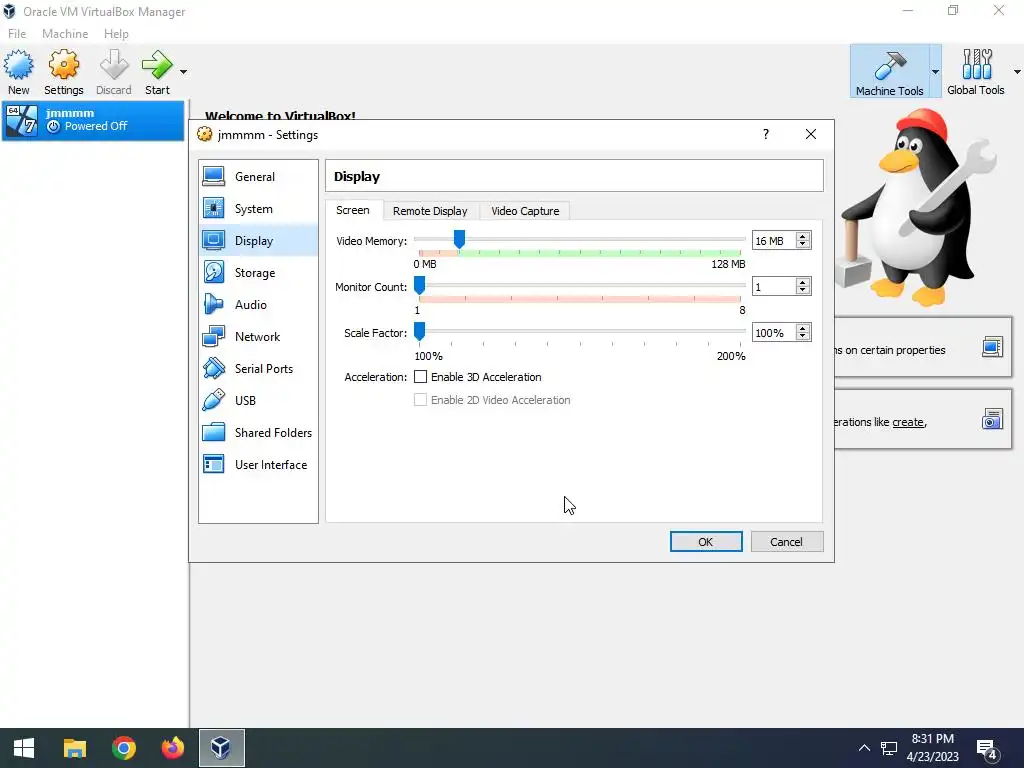This screenshot has height=768, width=1024.
Task: Click the VirtualBox taskbar icon
Action: (221, 748)
